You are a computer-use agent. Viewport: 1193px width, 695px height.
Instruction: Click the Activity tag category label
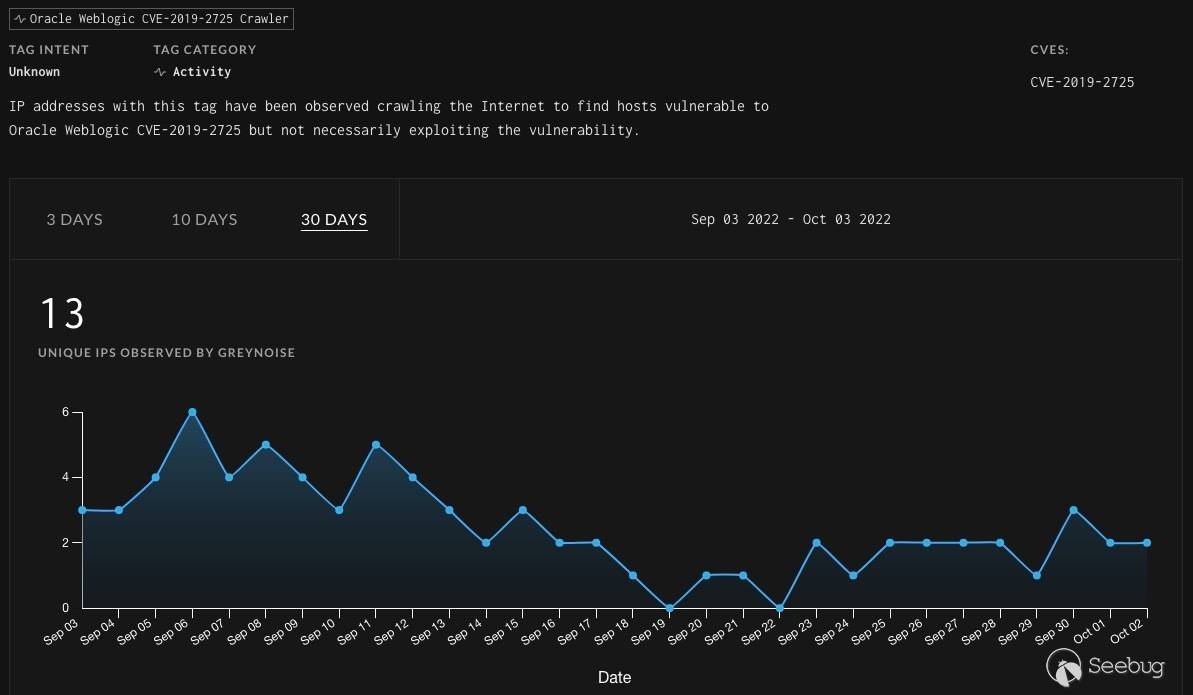(x=202, y=72)
